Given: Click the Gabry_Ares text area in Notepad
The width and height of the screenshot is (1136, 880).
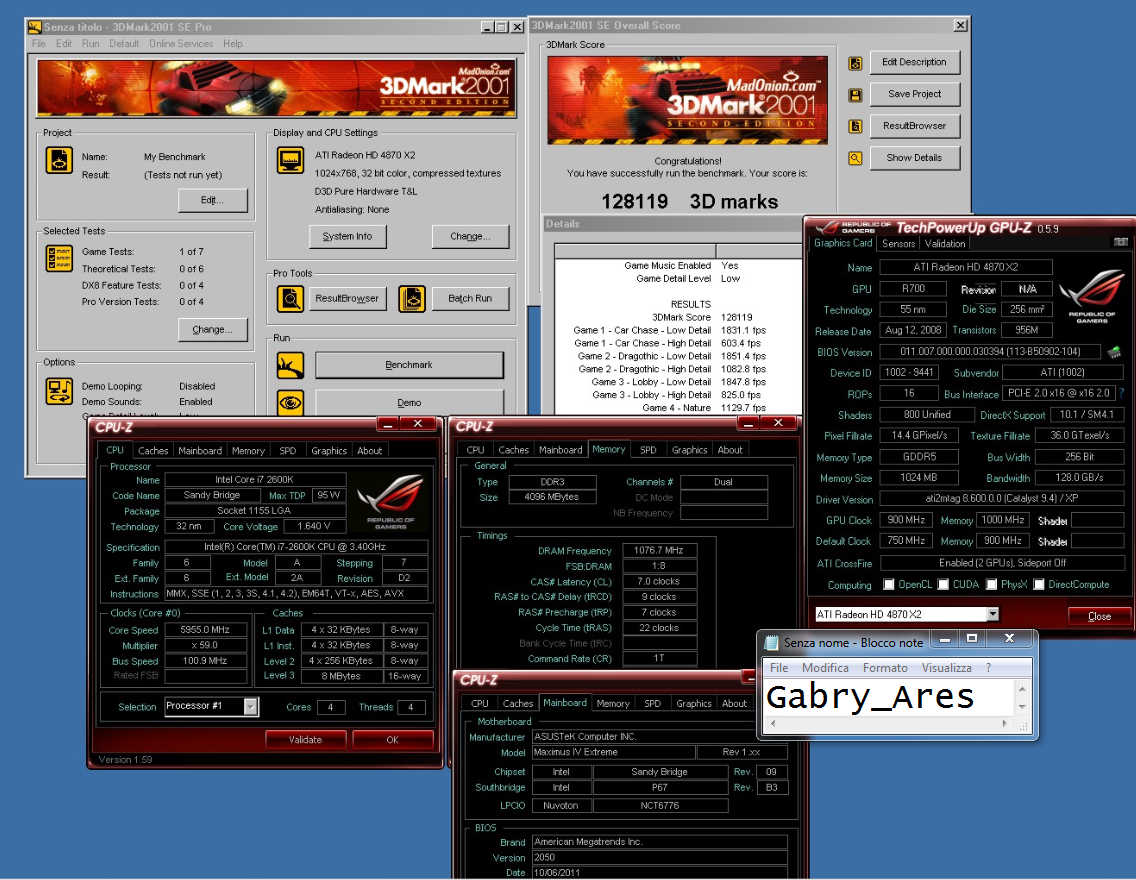Looking at the screenshot, I should point(890,697).
